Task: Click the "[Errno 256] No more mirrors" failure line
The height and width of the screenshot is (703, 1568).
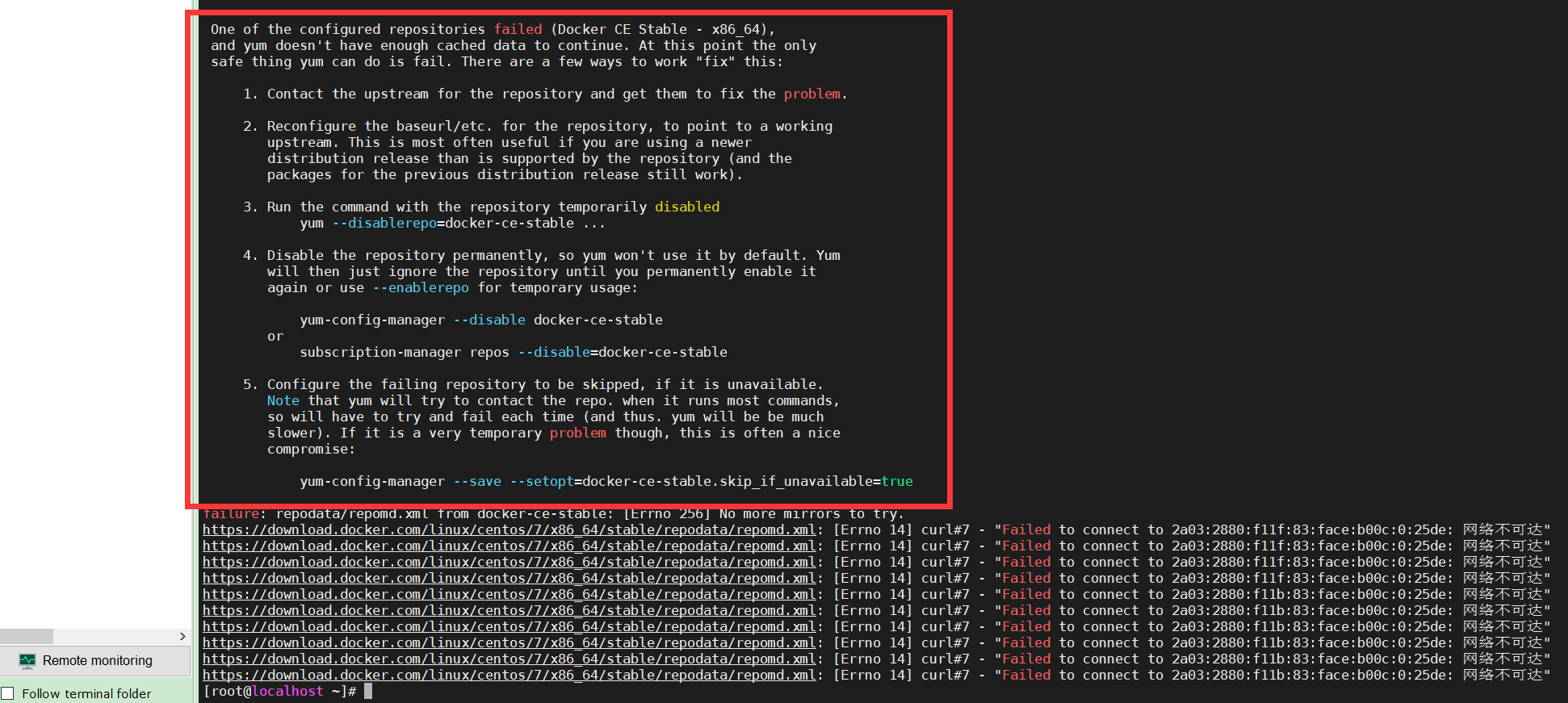Action: tap(554, 513)
